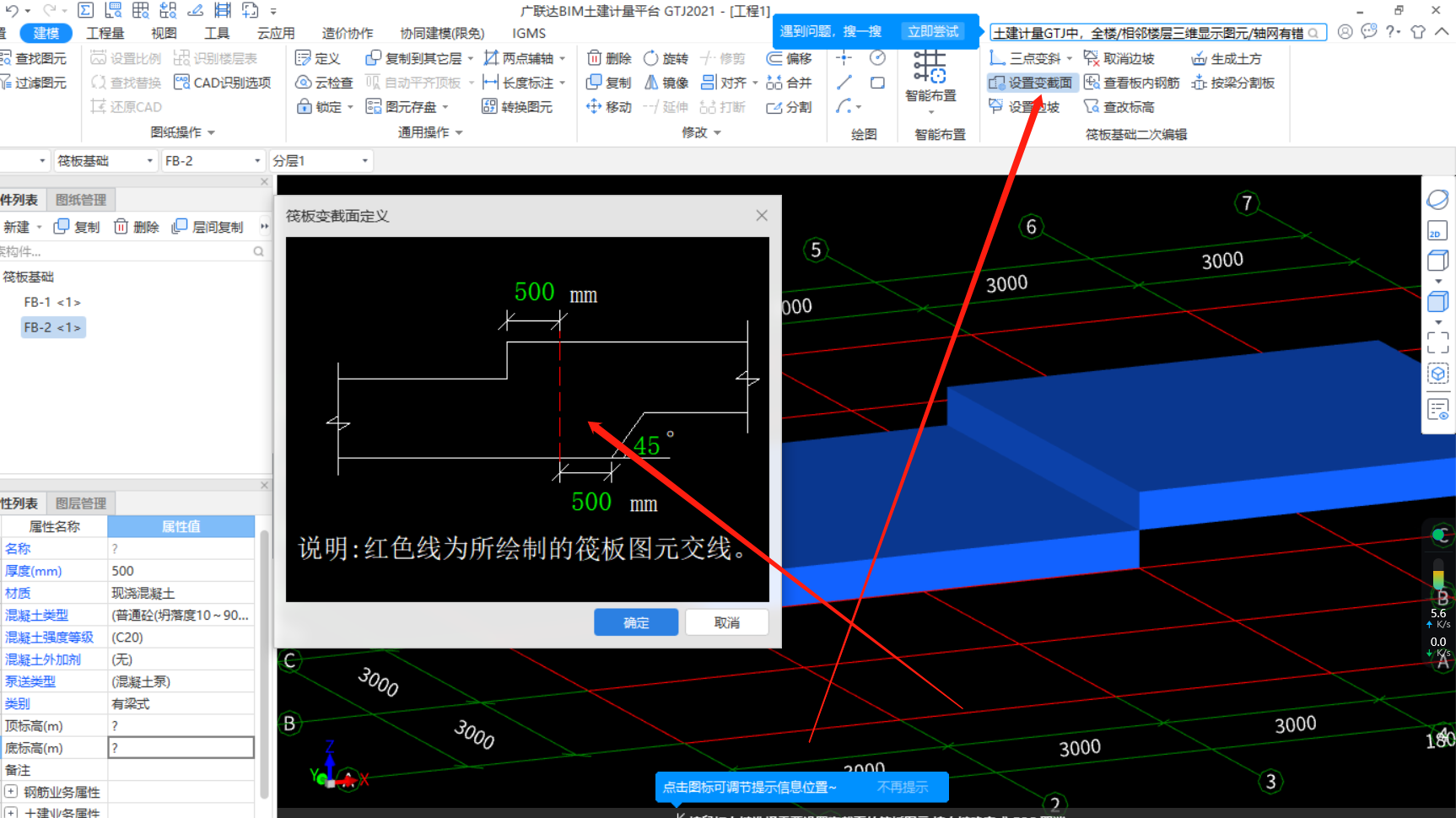Close the 筏板变截面定义 dialog
Viewport: 1456px width, 818px height.
click(x=762, y=216)
